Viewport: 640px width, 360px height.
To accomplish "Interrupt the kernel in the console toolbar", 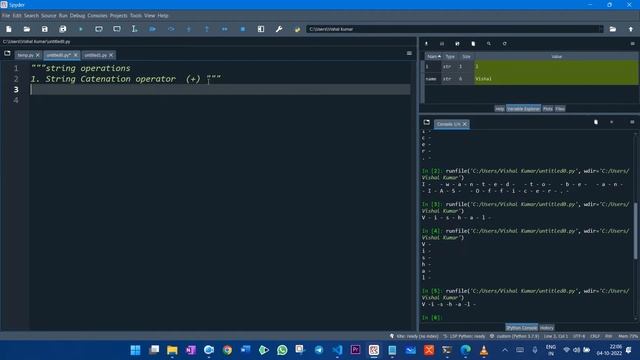I will [x=611, y=122].
